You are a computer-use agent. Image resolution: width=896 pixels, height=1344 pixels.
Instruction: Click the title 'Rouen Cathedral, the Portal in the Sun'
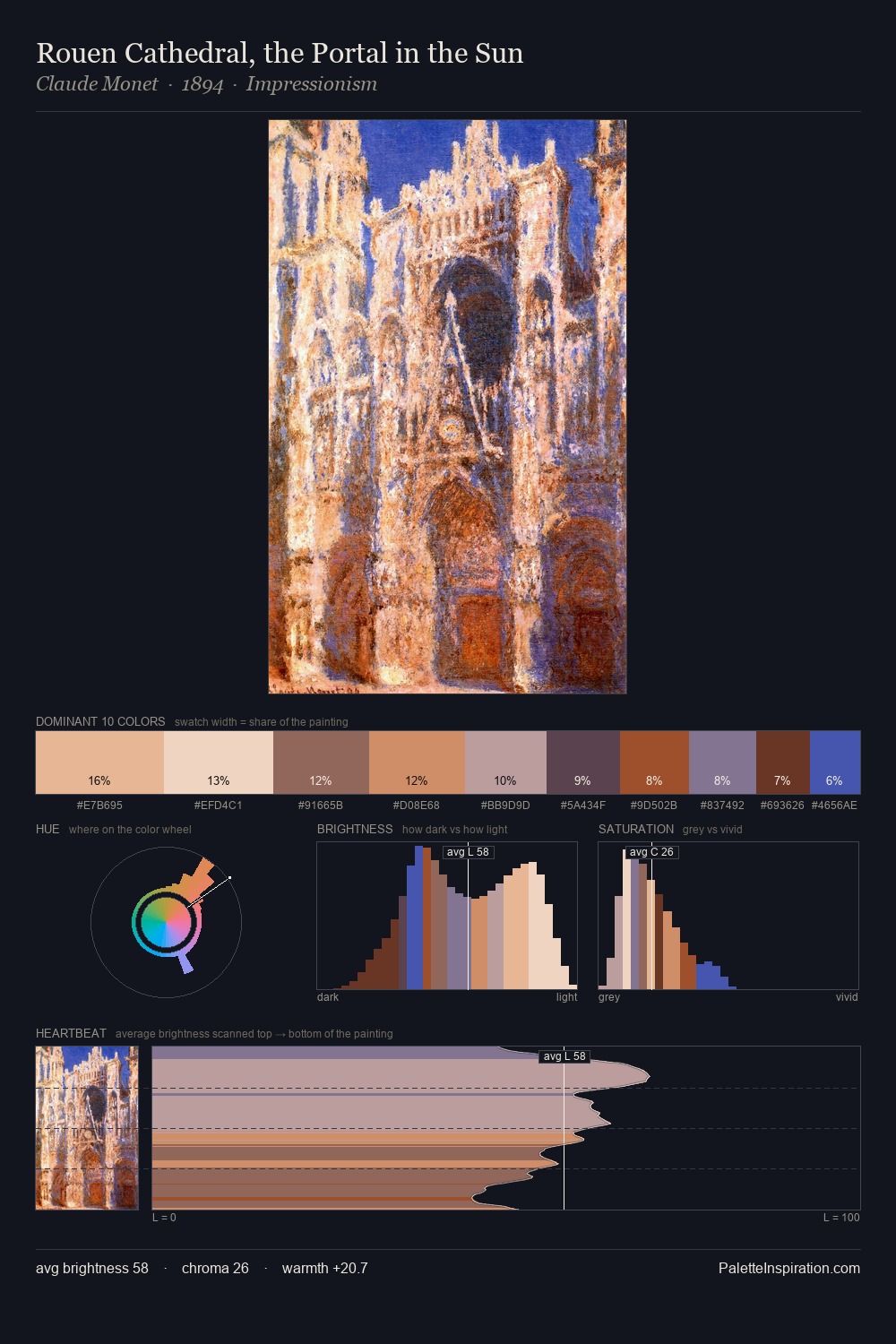click(280, 53)
